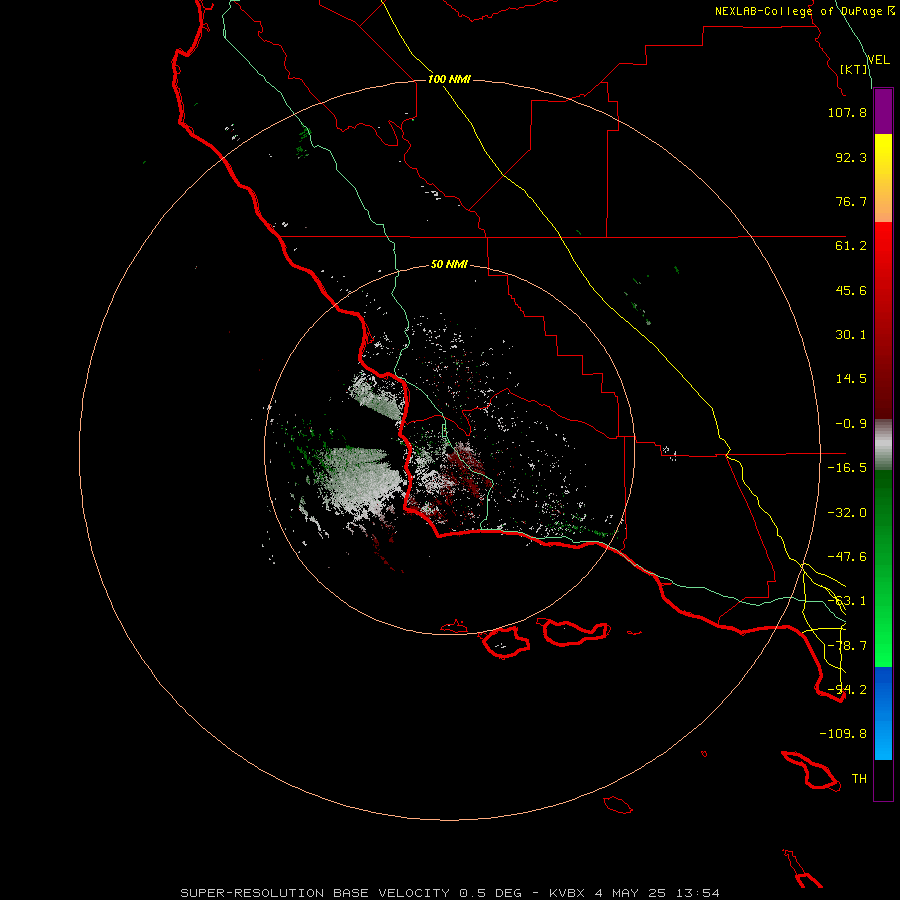Click the black TH band of the scale
This screenshot has width=900, height=900.
point(883,780)
